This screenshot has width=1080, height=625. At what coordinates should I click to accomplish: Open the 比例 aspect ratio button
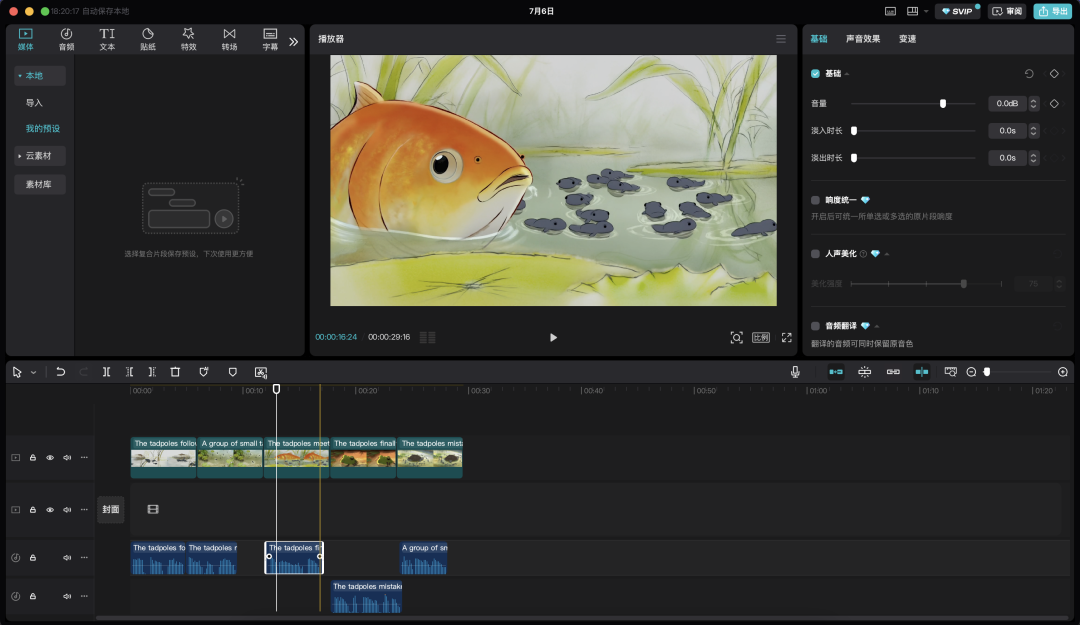(761, 338)
